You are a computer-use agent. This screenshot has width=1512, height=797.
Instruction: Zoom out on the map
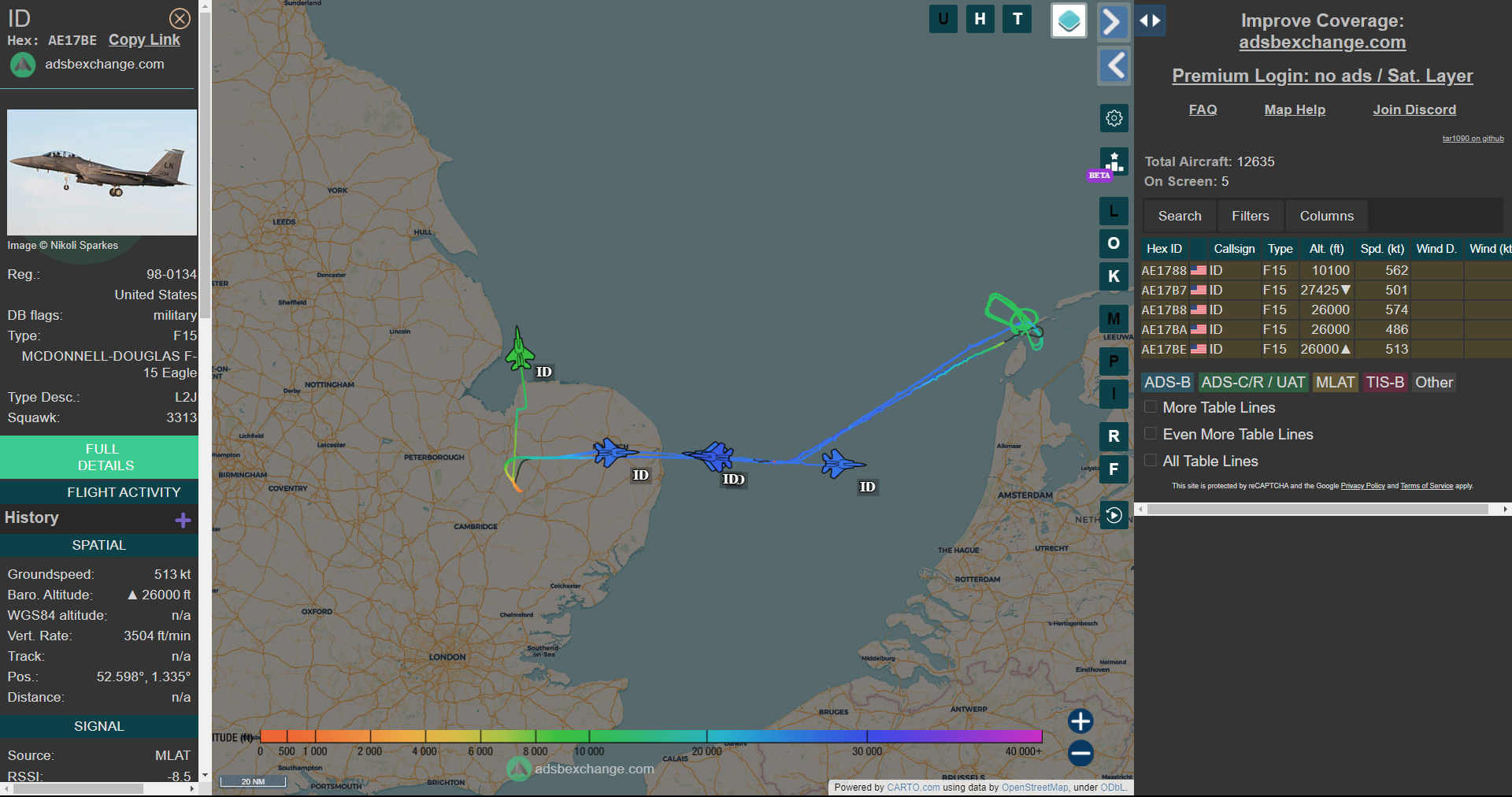point(1080,753)
